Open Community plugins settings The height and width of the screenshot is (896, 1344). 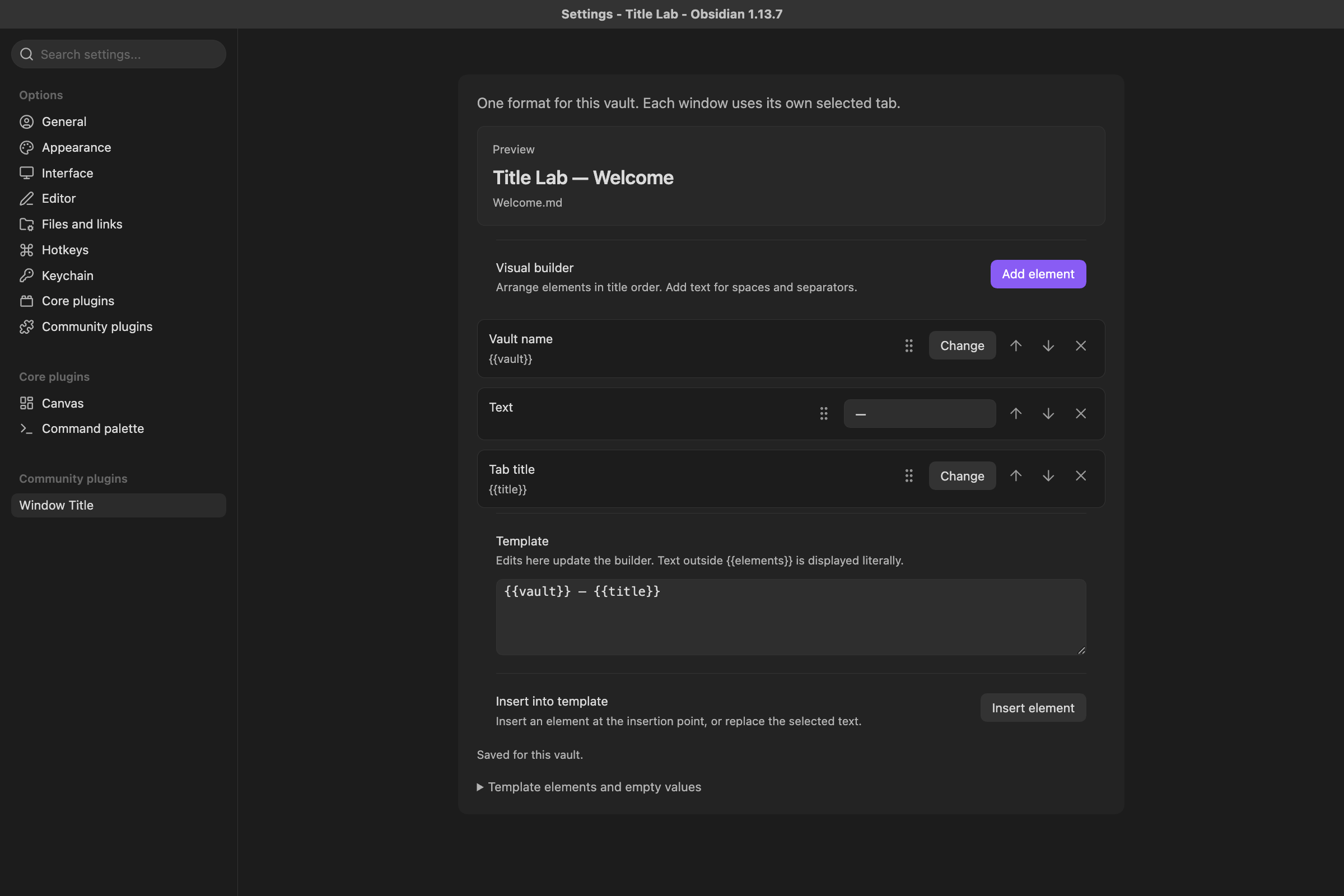[x=119, y=326]
